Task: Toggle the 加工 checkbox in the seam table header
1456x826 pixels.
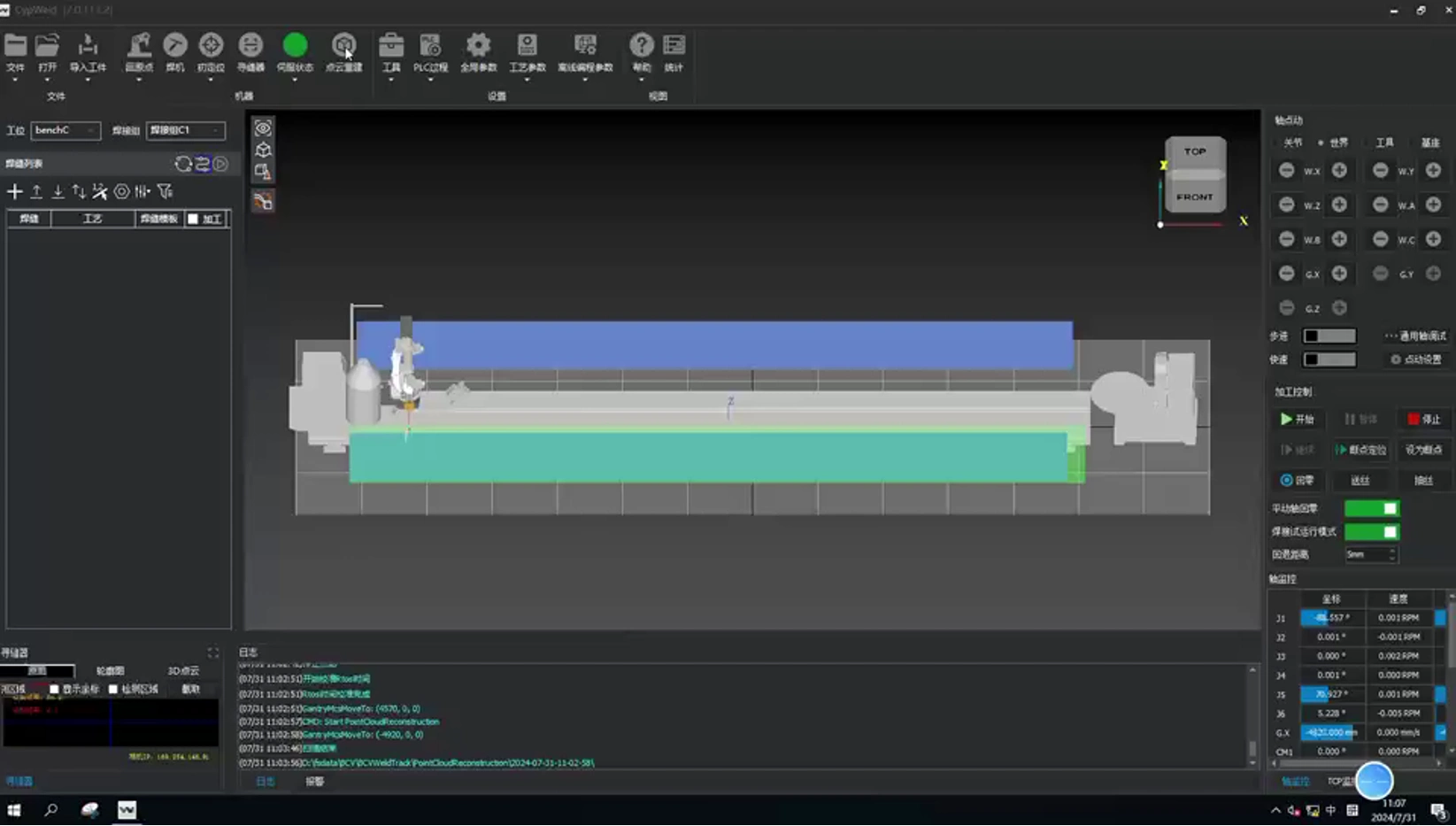Action: coord(194,218)
